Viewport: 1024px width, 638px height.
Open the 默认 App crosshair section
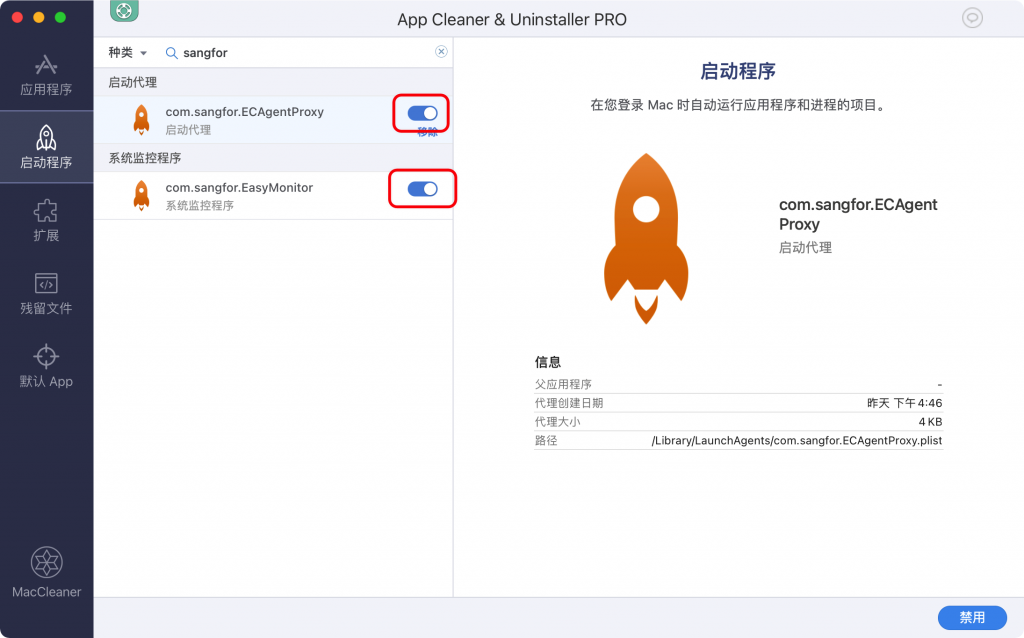(46, 366)
